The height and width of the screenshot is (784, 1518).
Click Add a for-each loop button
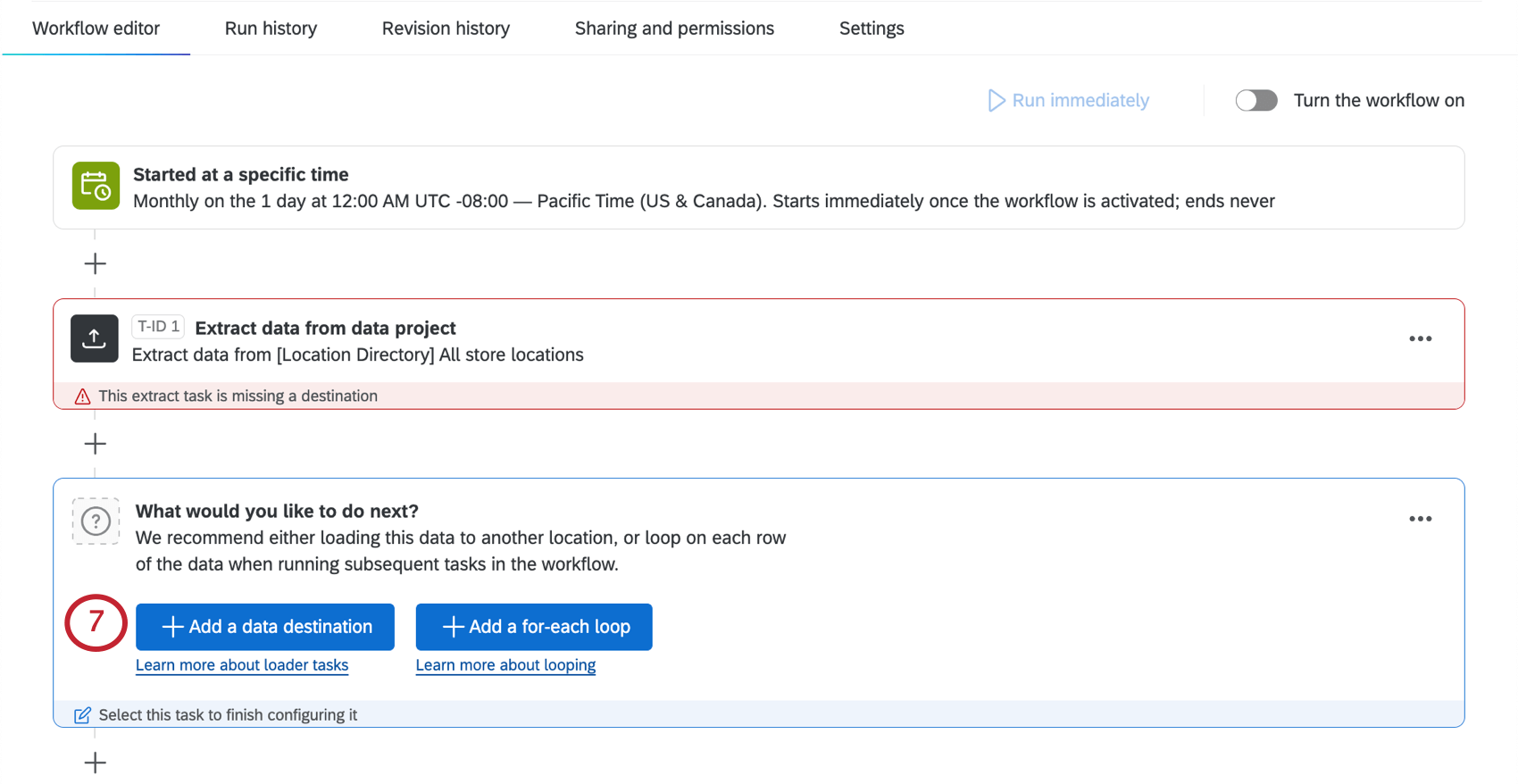coord(534,627)
